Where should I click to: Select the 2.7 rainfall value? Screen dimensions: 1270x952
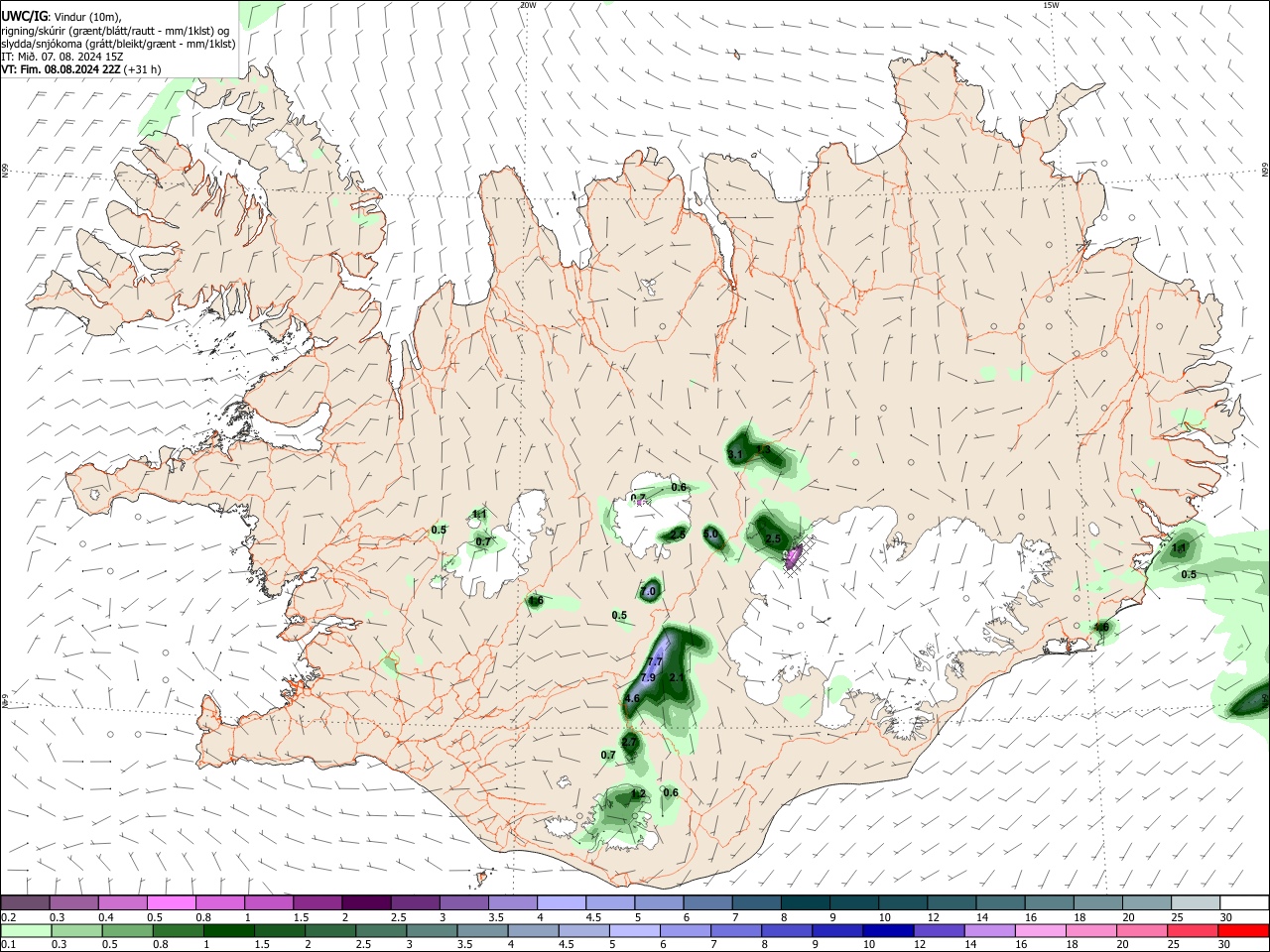pos(629,742)
